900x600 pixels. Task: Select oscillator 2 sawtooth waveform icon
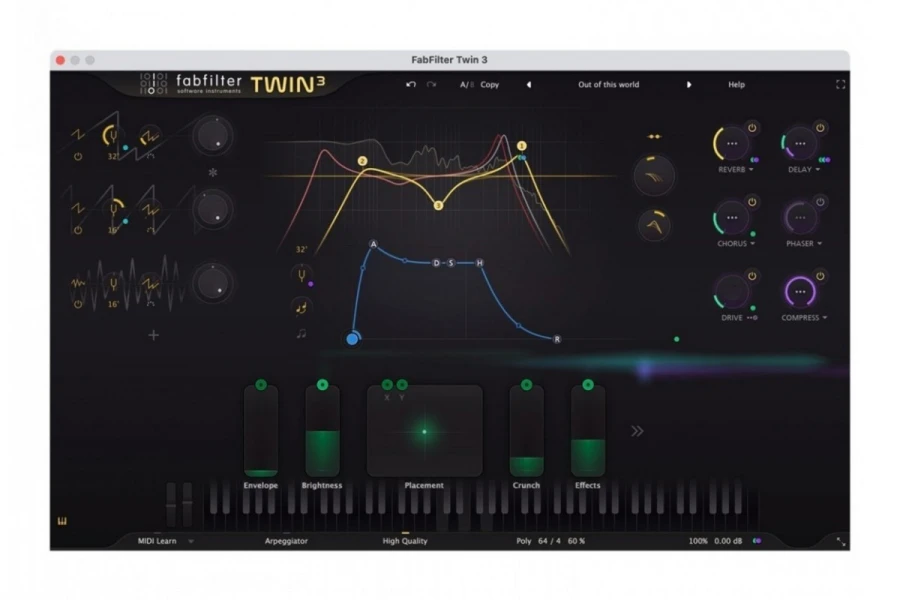[77, 209]
